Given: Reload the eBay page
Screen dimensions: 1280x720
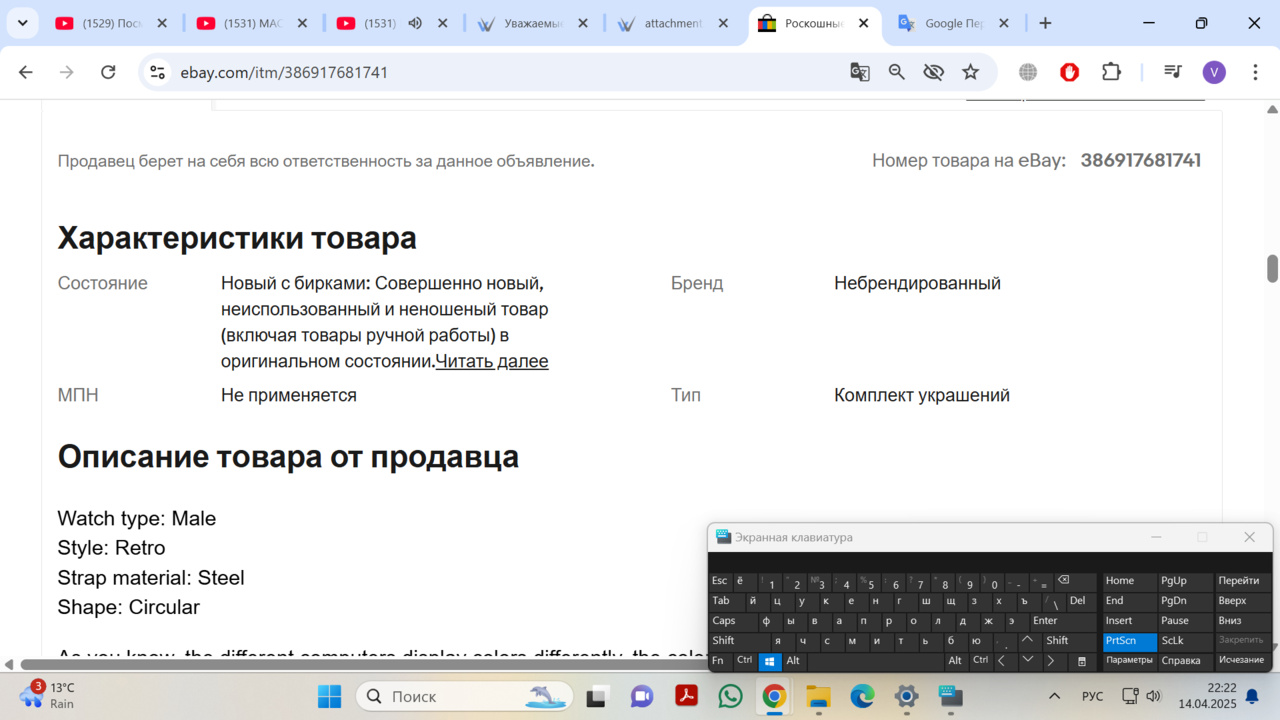Looking at the screenshot, I should point(108,72).
